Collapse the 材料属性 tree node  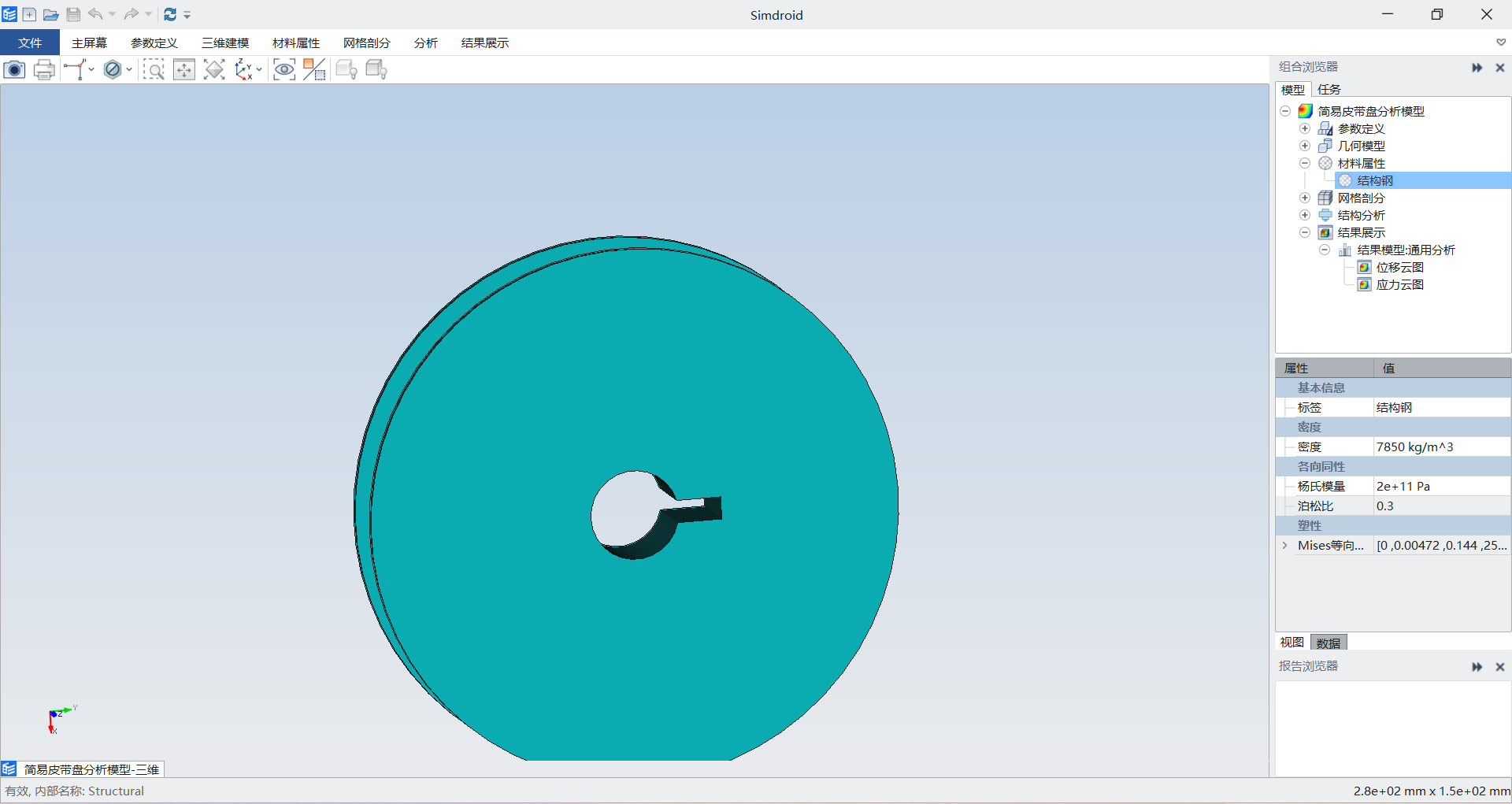tap(1305, 163)
